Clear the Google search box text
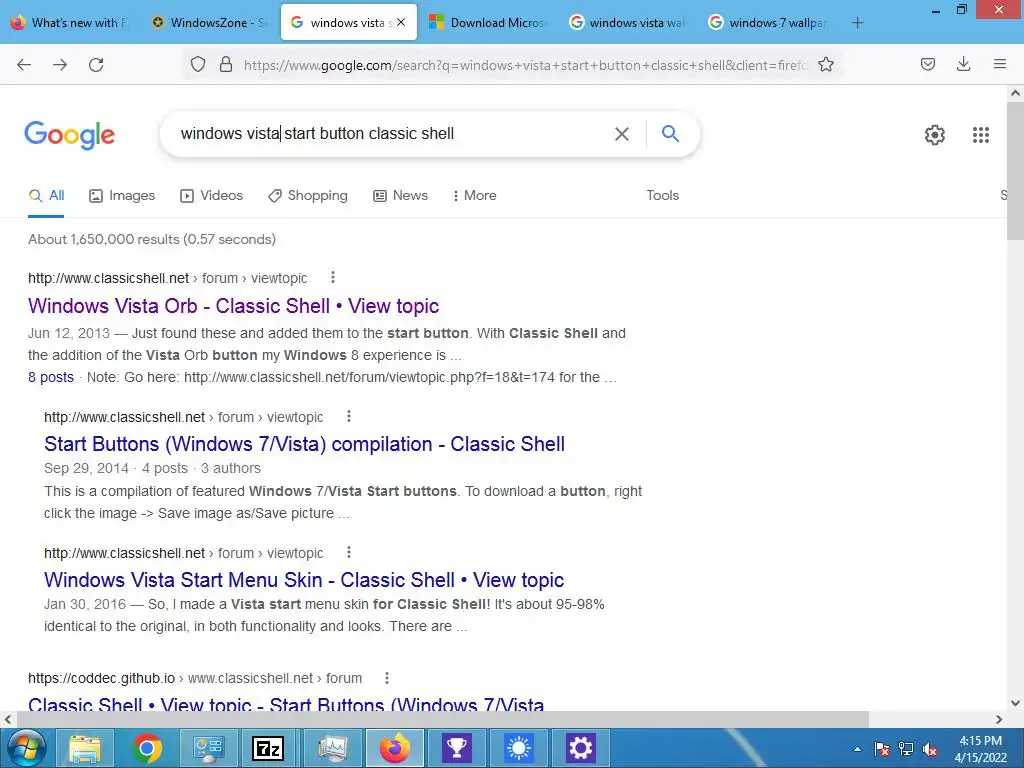Image resolution: width=1024 pixels, height=768 pixels. 622,134
